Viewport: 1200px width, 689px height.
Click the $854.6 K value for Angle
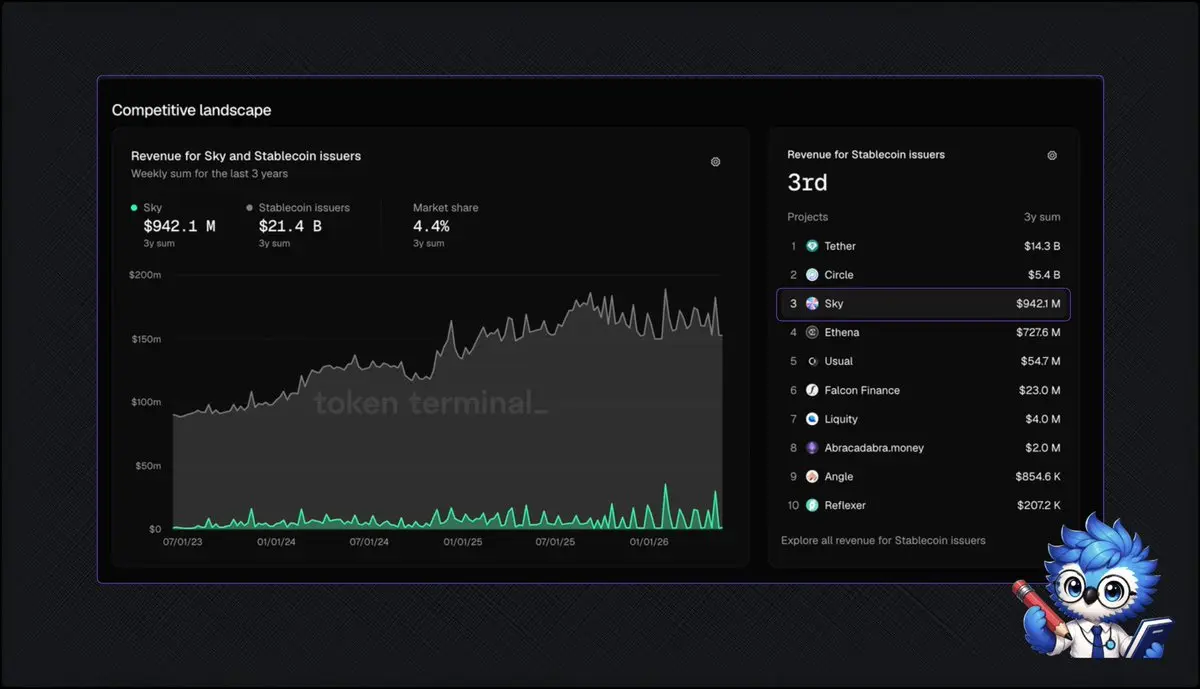click(x=1039, y=477)
